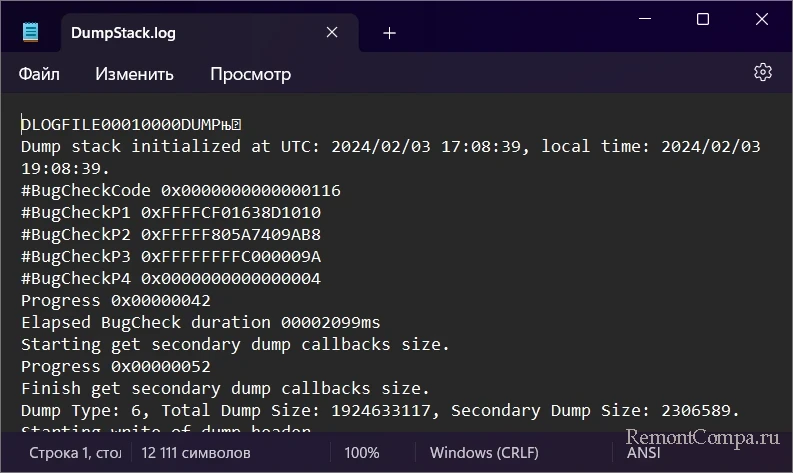793x473 pixels.
Task: Maximize the Notepad window
Action: (x=703, y=20)
